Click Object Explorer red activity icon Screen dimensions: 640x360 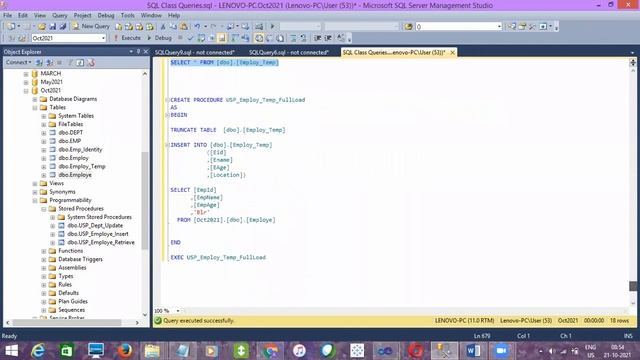pos(91,62)
